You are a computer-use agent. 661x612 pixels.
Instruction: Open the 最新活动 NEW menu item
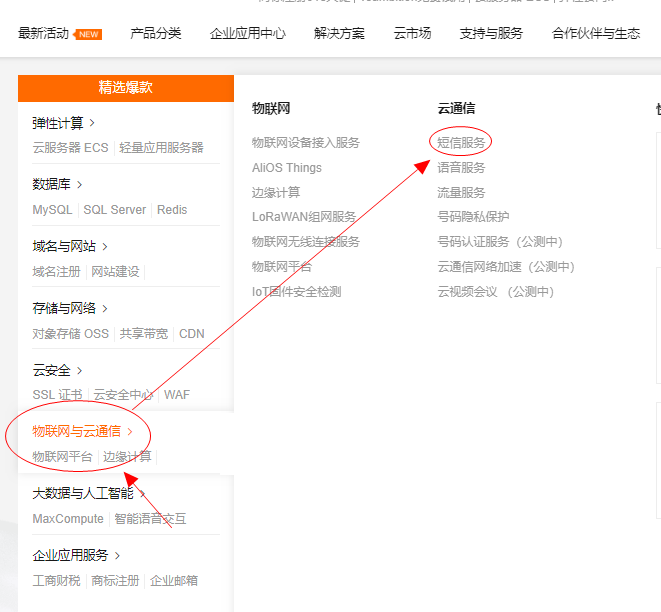[59, 33]
